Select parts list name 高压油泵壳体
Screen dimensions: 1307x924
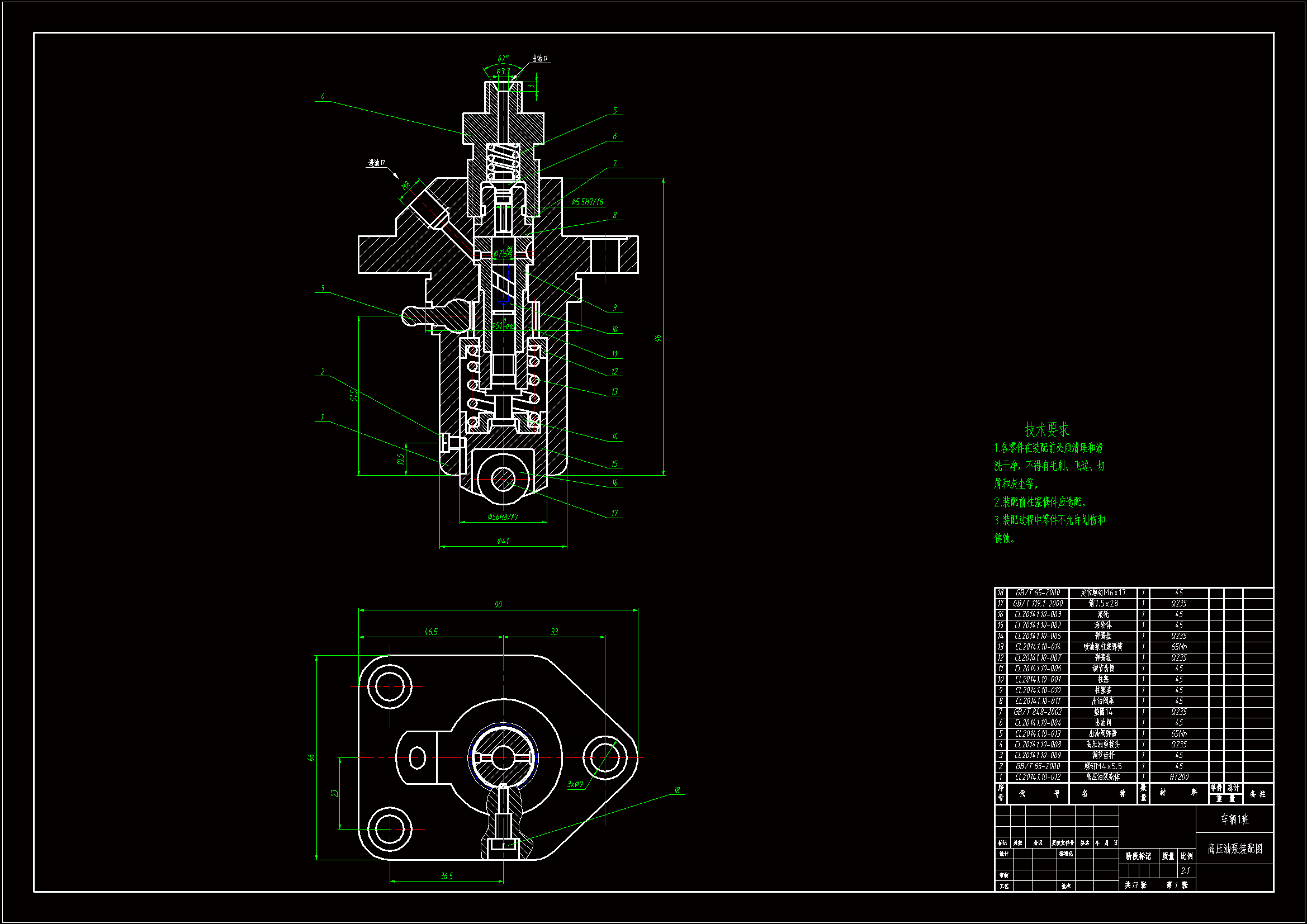[x=1102, y=777]
